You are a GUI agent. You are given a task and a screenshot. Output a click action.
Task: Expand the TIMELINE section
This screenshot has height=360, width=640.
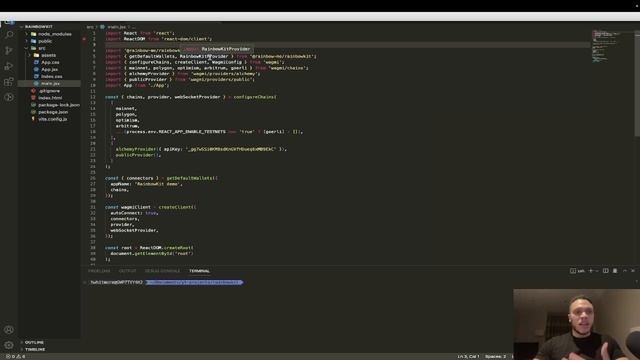(x=34, y=349)
